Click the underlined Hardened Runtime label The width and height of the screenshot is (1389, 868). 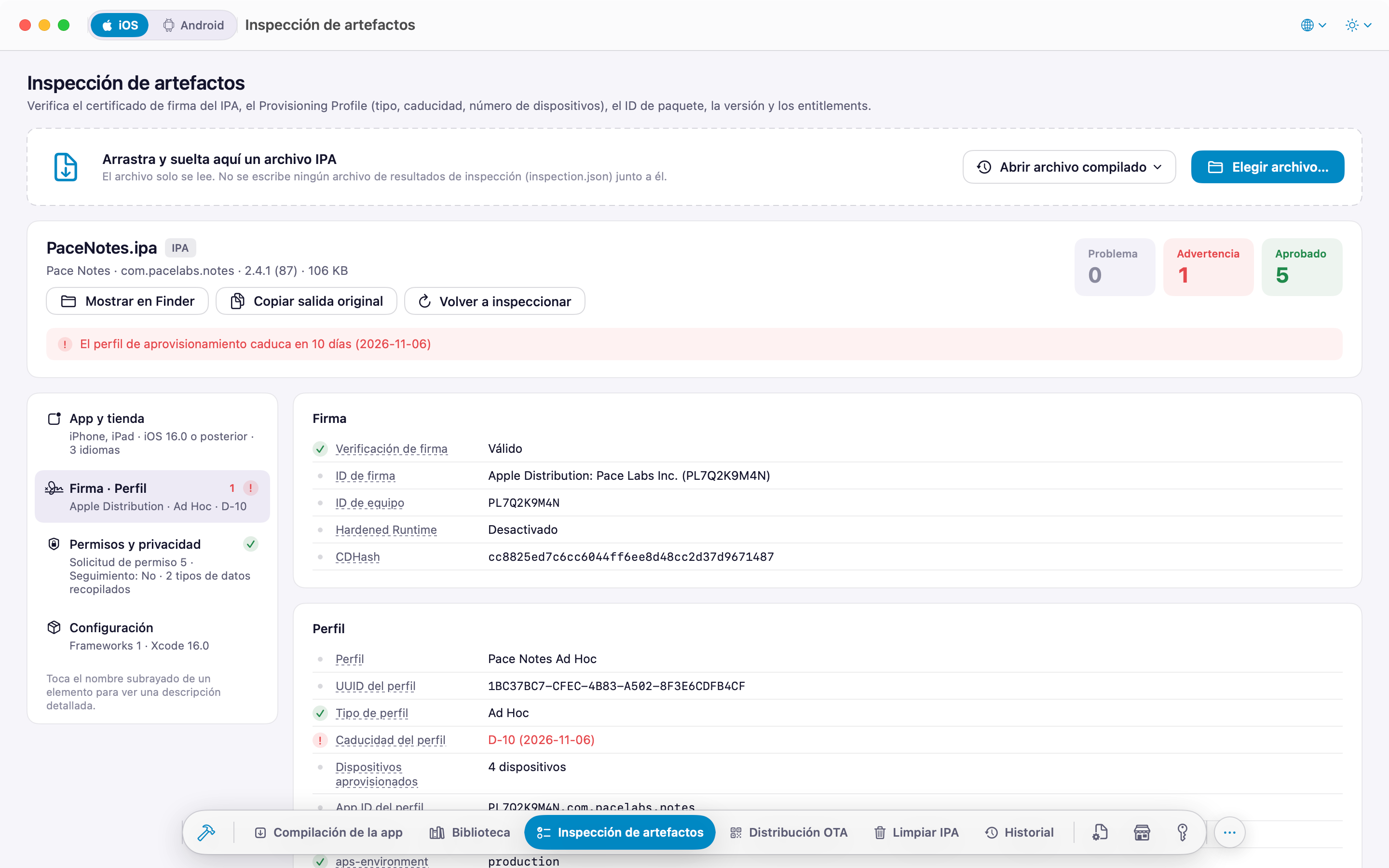pos(386,530)
